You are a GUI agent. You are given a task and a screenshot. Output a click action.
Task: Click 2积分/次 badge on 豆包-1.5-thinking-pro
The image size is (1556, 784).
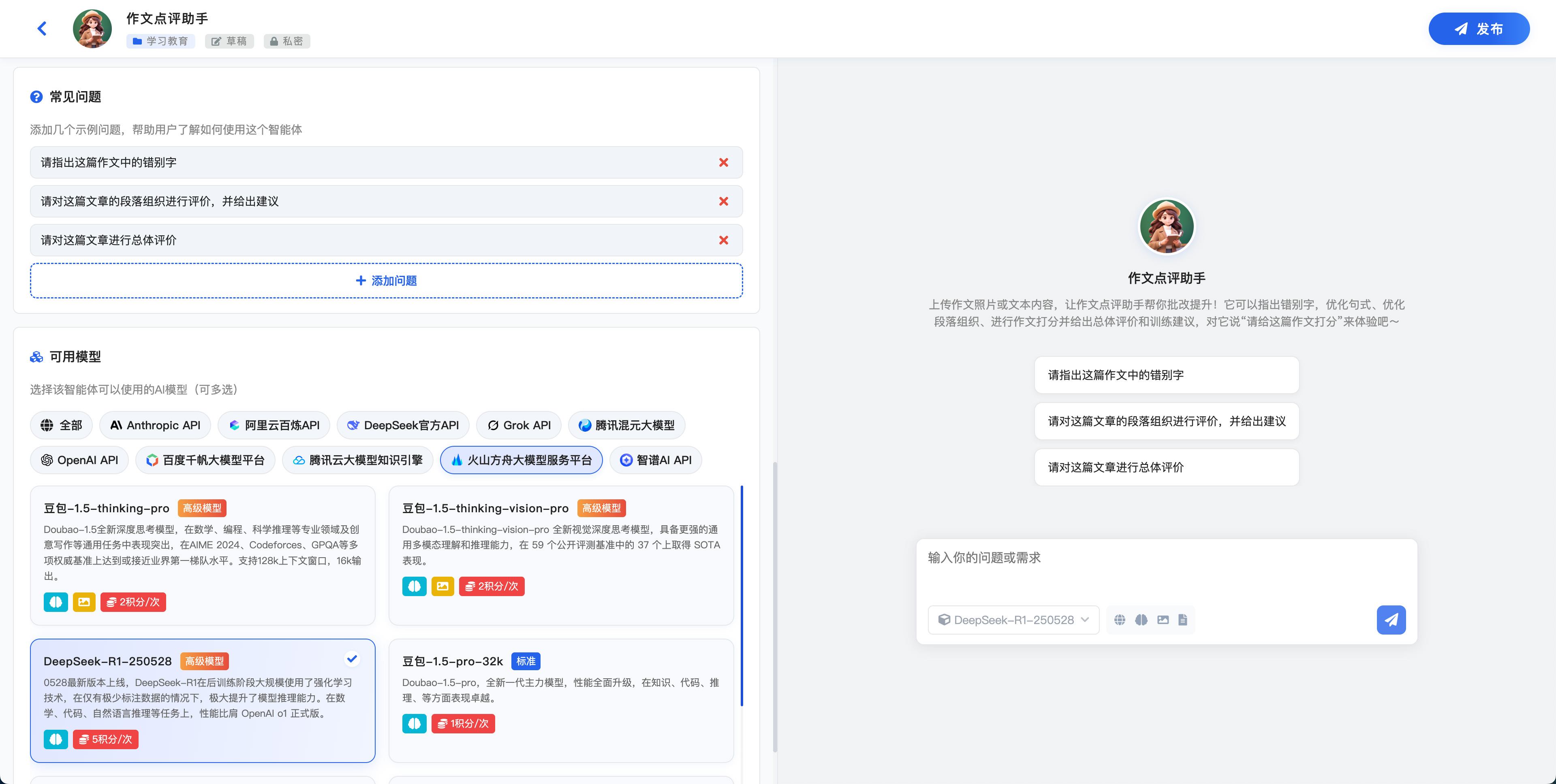point(133,602)
